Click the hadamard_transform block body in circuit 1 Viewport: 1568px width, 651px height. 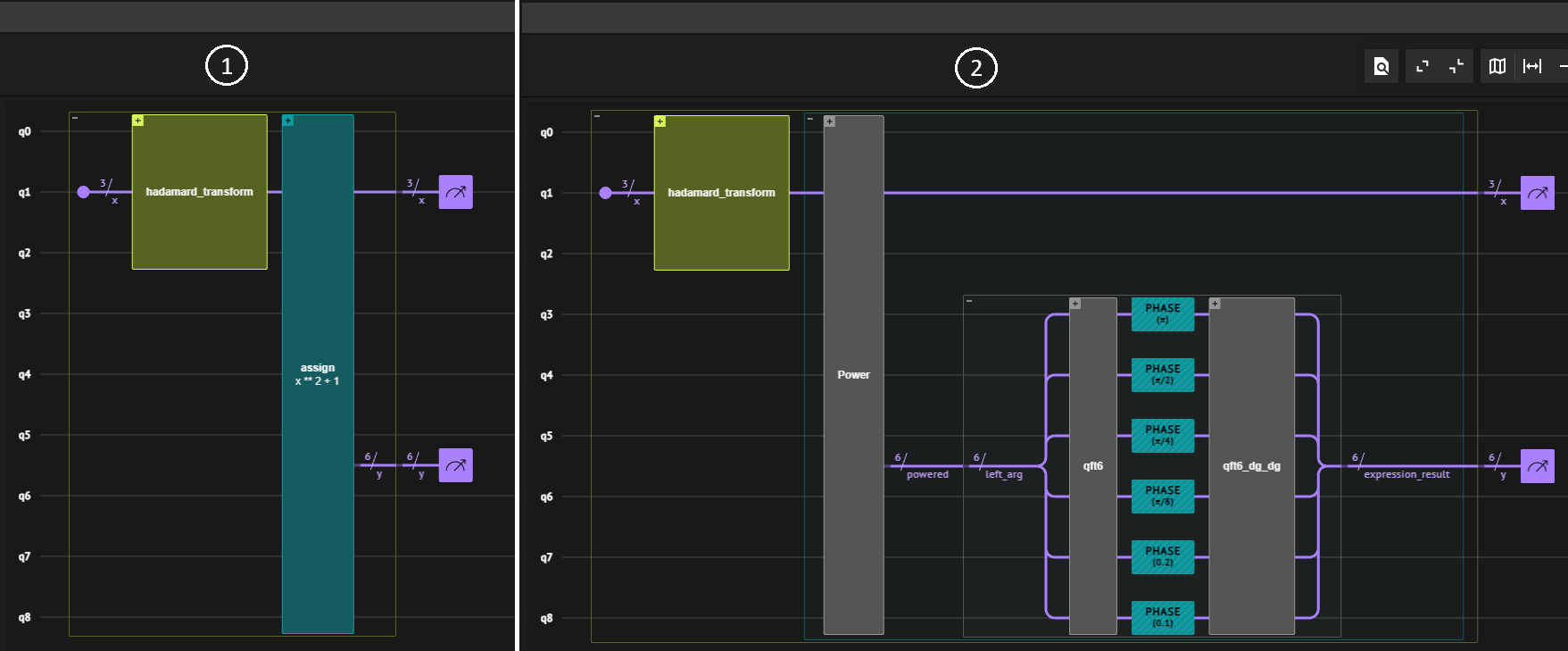[200, 192]
